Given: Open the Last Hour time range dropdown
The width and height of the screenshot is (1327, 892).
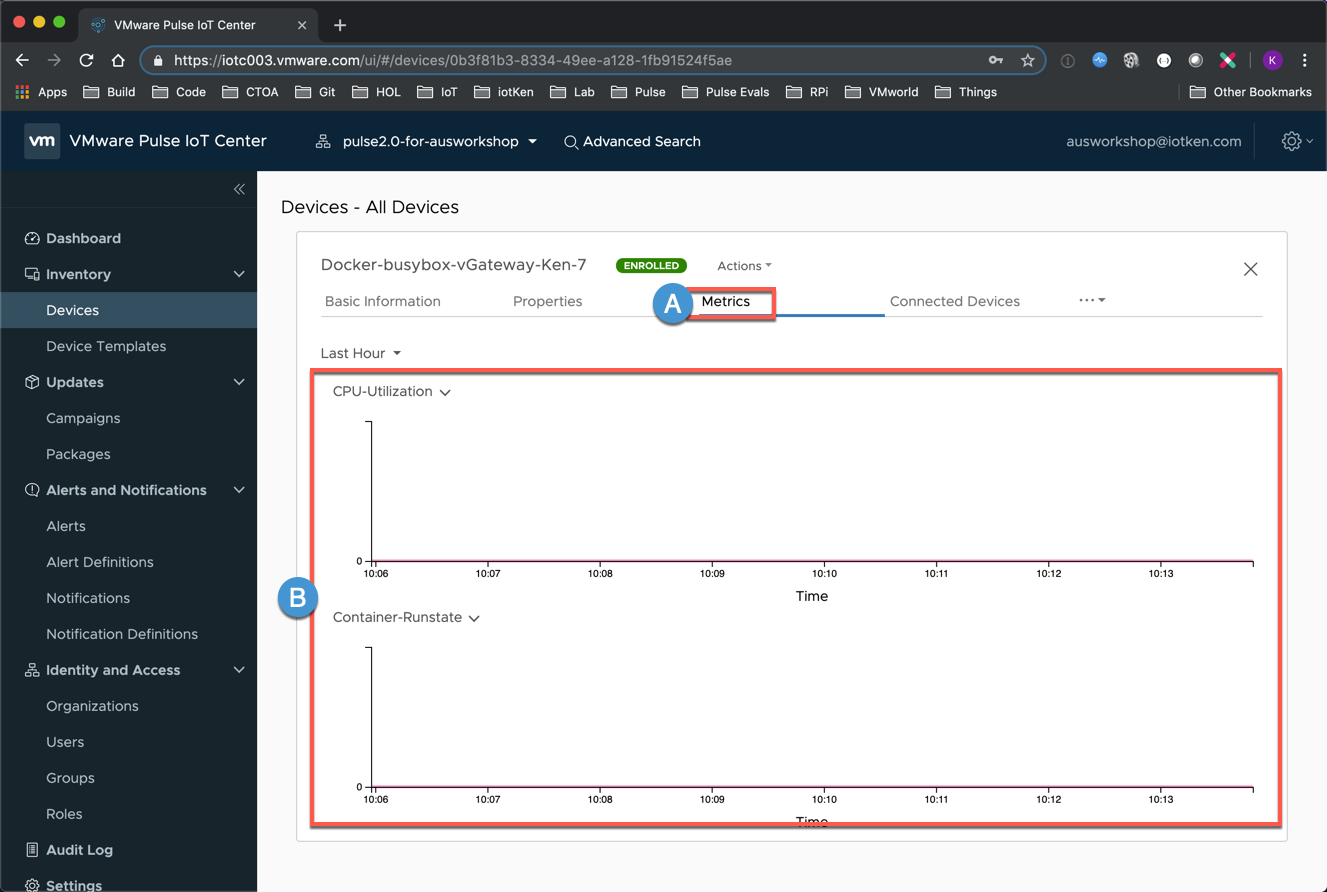Looking at the screenshot, I should 360,353.
